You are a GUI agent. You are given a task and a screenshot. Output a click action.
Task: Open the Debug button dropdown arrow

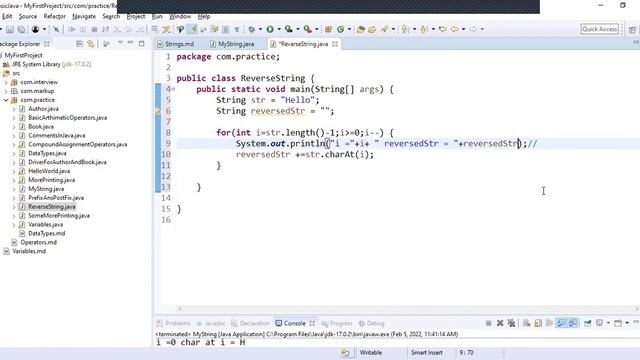pos(260,29)
